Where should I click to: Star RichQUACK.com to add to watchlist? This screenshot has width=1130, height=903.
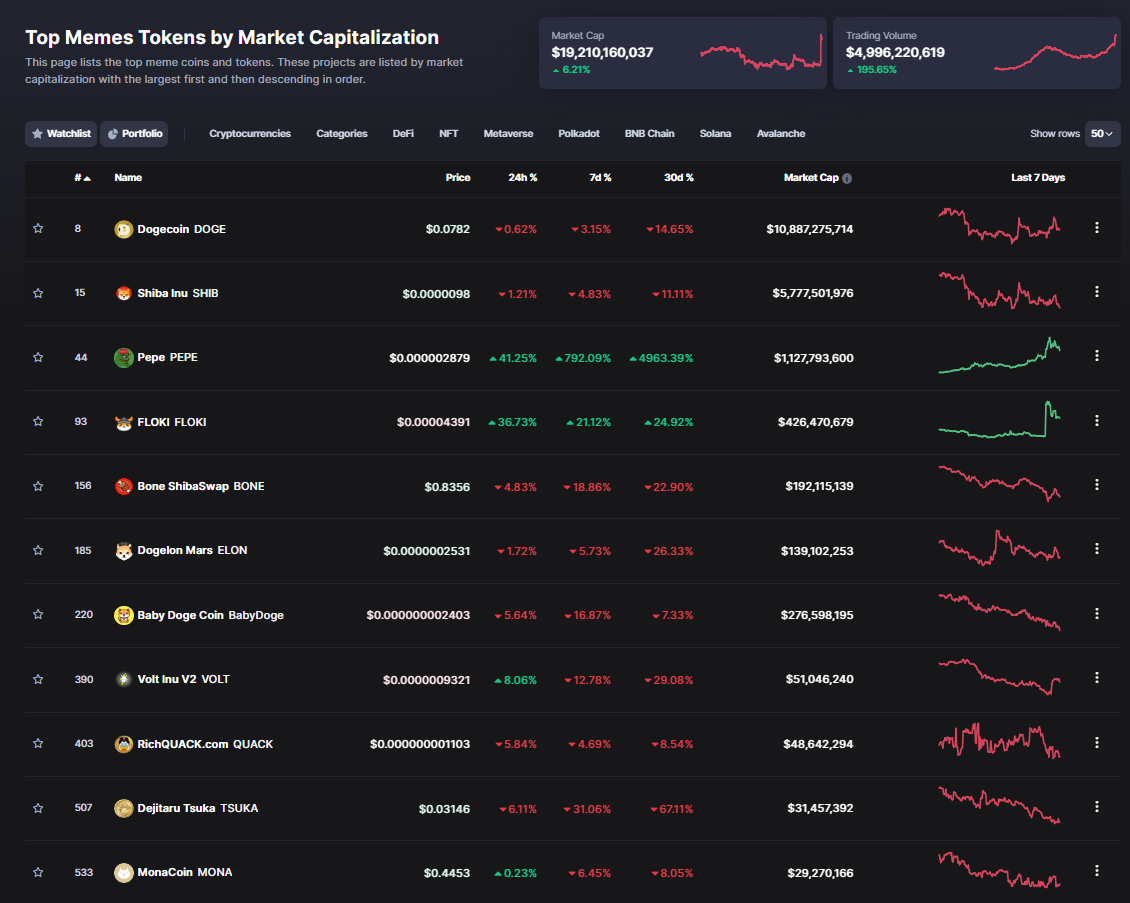[38, 744]
